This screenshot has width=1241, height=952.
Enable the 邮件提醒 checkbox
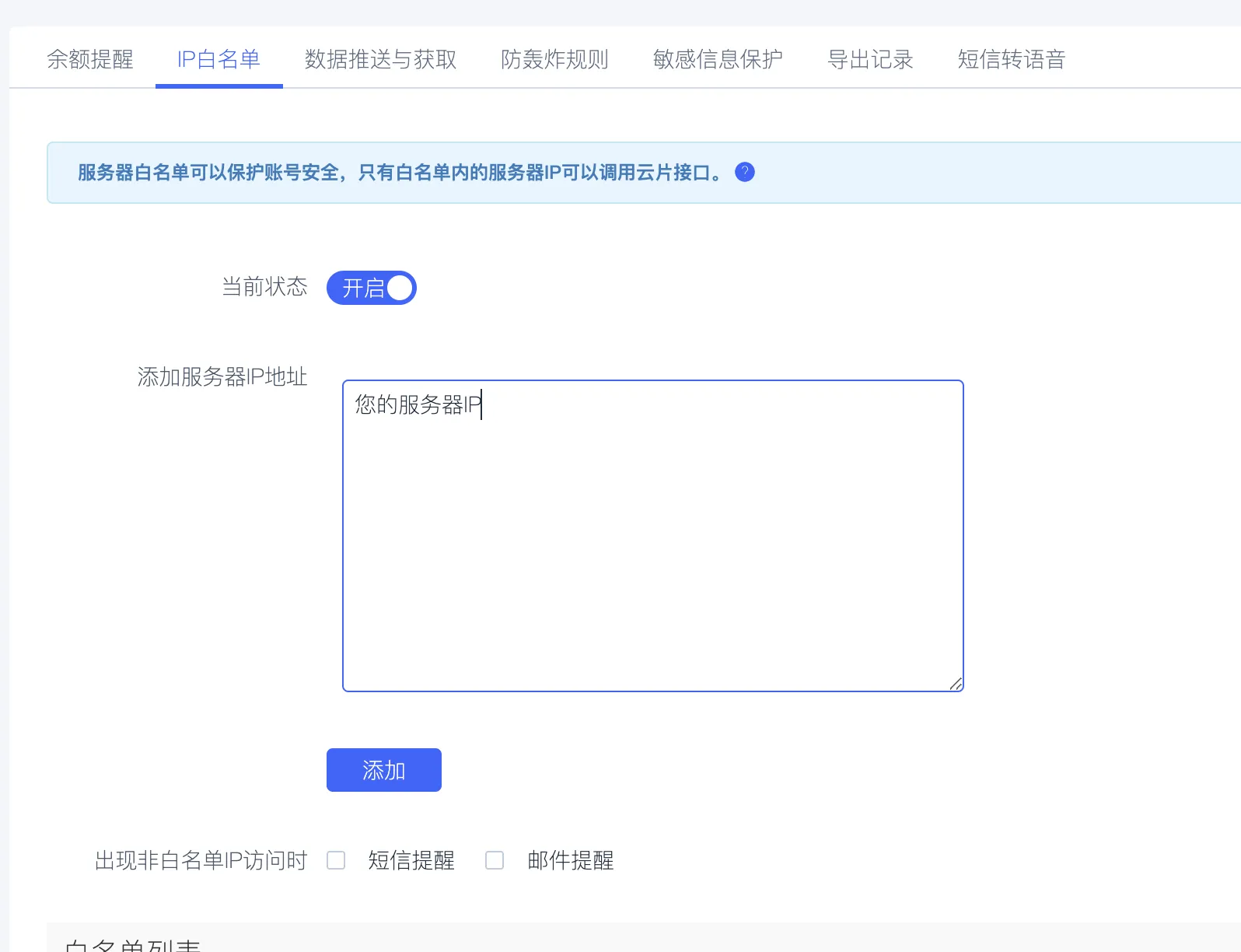(495, 860)
